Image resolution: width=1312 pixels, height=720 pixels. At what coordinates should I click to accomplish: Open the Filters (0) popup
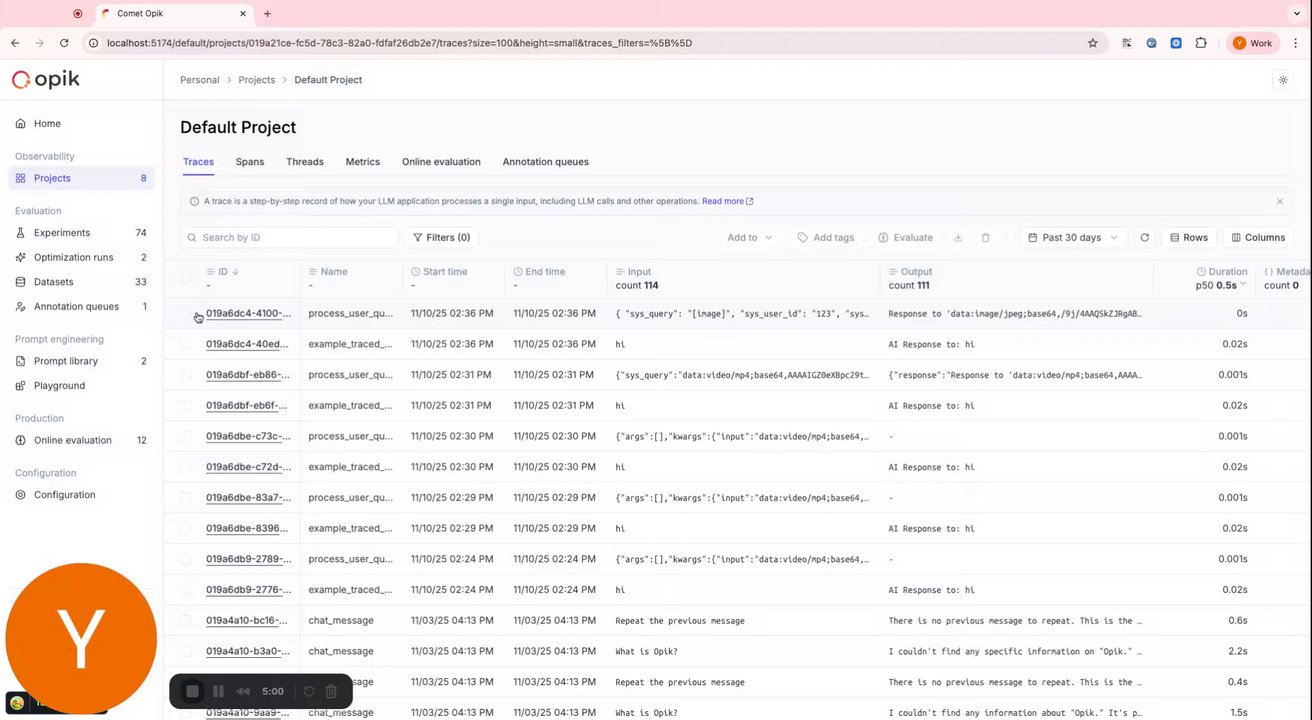441,238
